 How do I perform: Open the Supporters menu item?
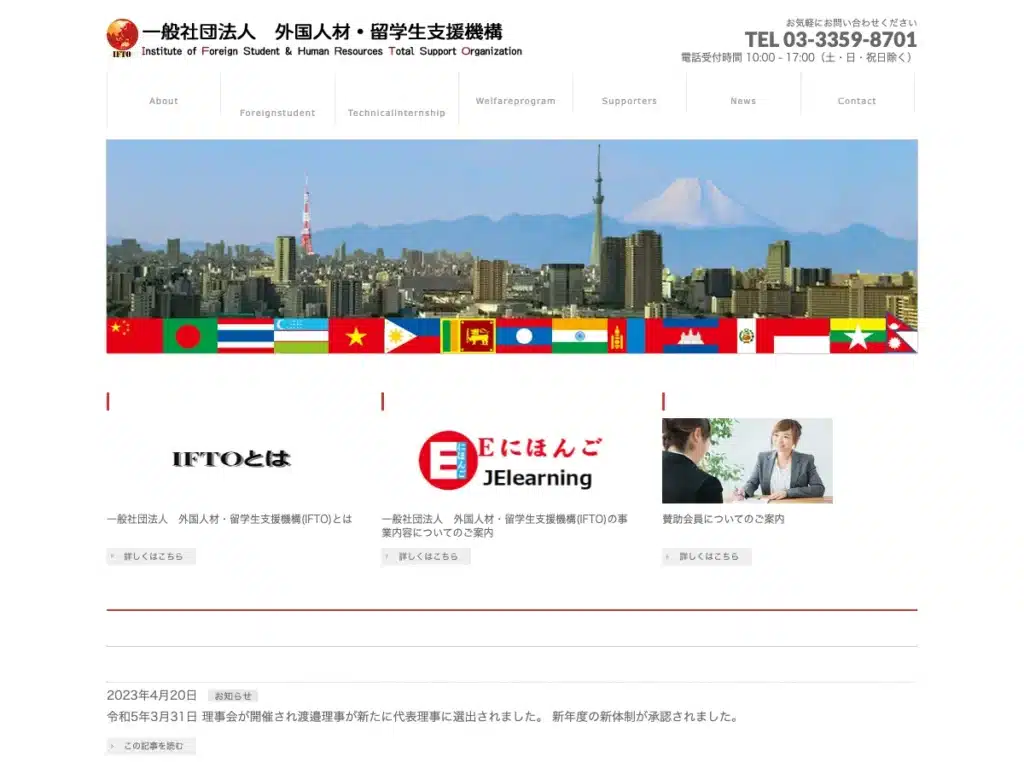[629, 101]
